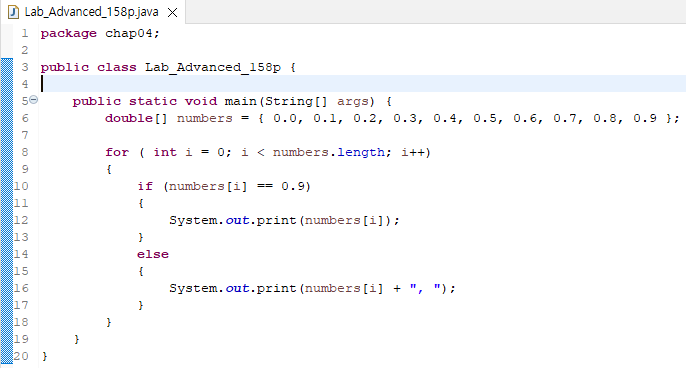
Task: Click the 'class' keyword on line 3
Action: coord(117,67)
